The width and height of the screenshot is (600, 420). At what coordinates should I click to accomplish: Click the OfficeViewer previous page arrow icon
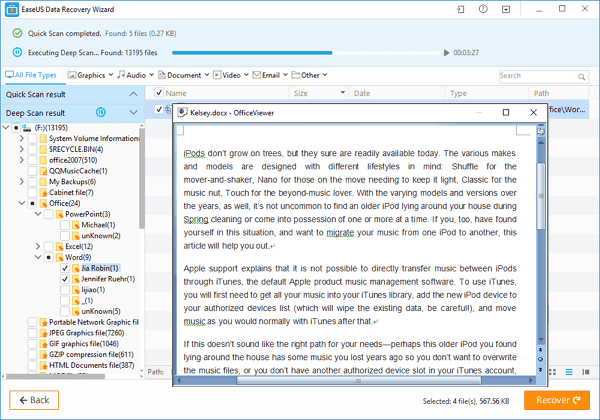[x=541, y=350]
